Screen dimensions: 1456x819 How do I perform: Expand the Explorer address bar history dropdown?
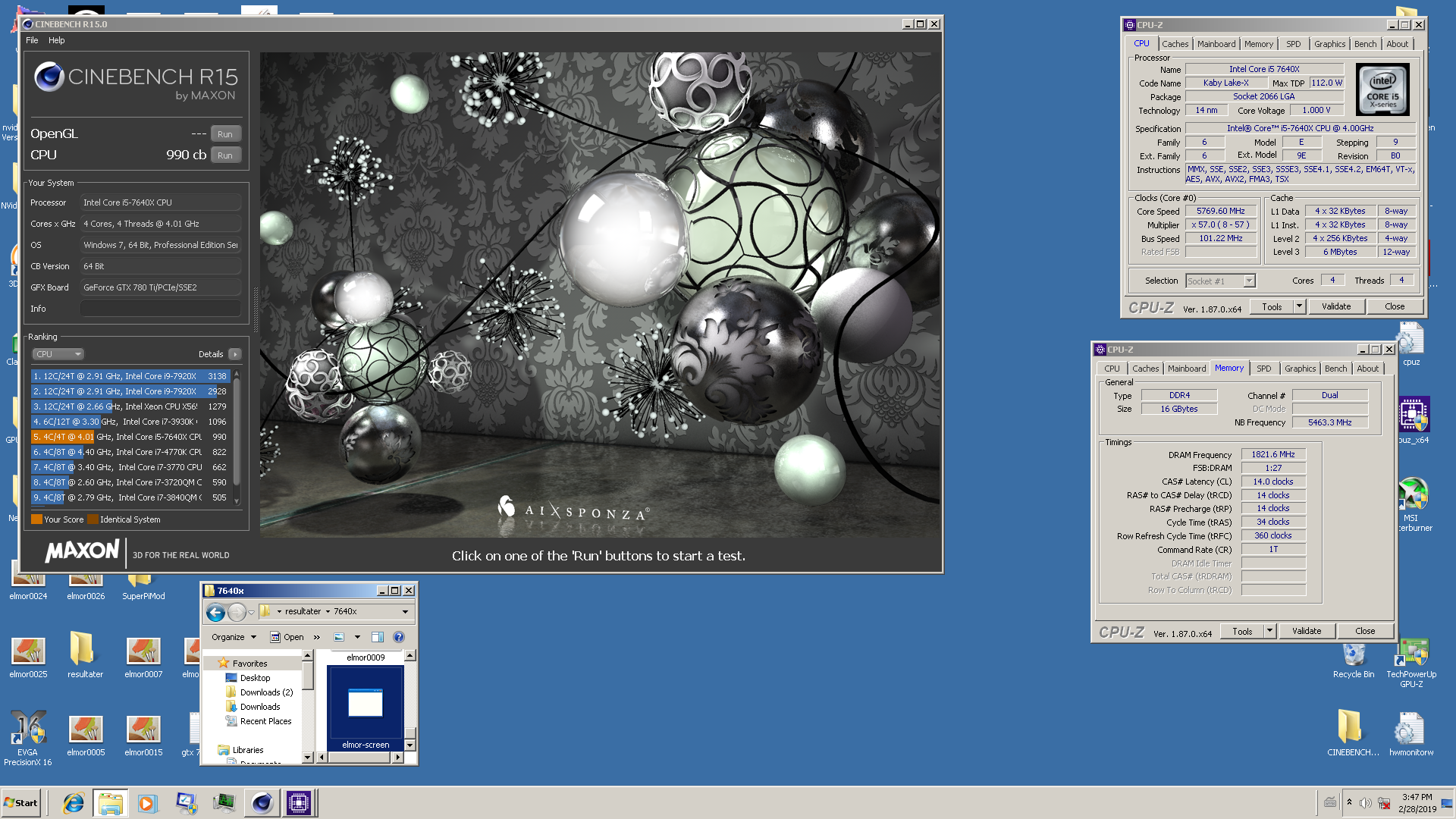tap(405, 612)
